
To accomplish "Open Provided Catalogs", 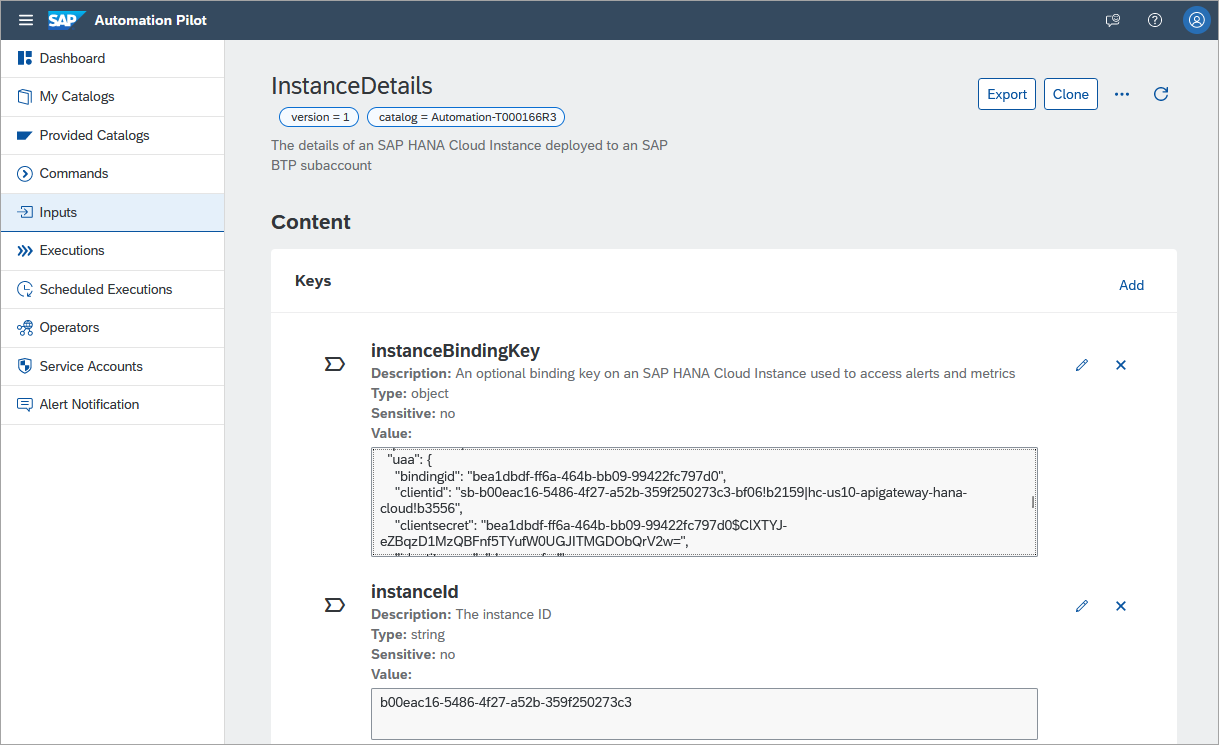I will pyautogui.click(x=112, y=135).
